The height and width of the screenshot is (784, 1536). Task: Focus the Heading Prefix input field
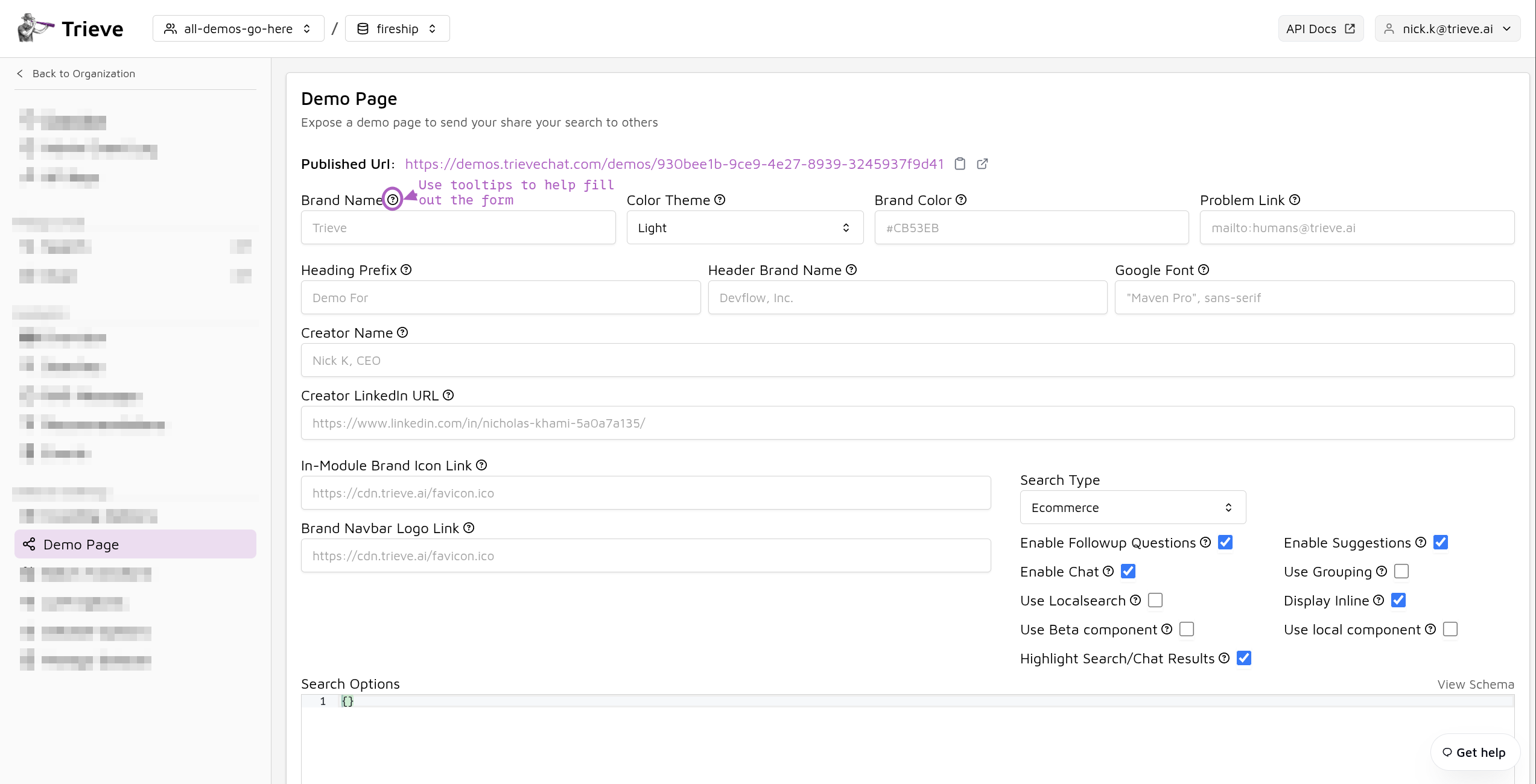pos(501,297)
